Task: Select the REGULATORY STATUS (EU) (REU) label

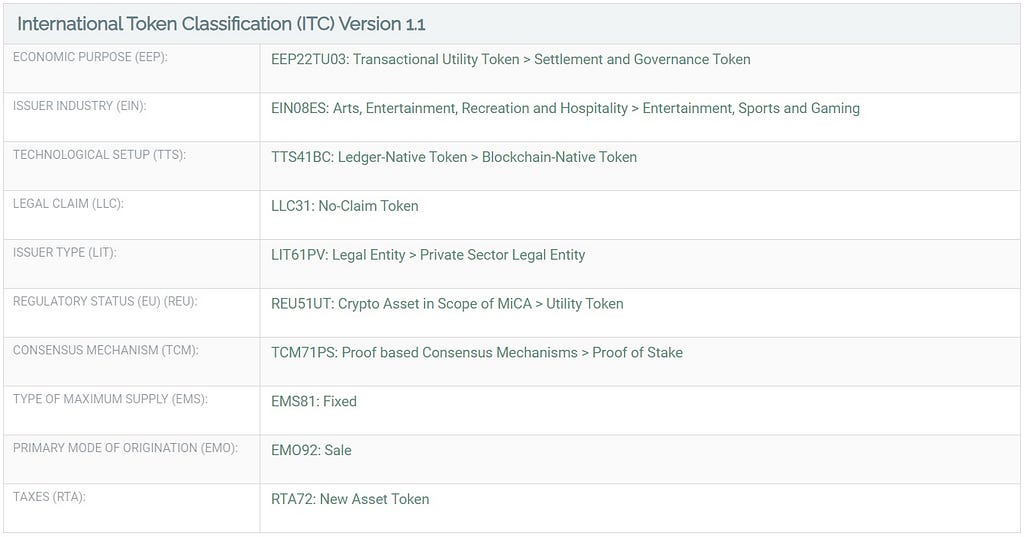Action: click(105, 301)
